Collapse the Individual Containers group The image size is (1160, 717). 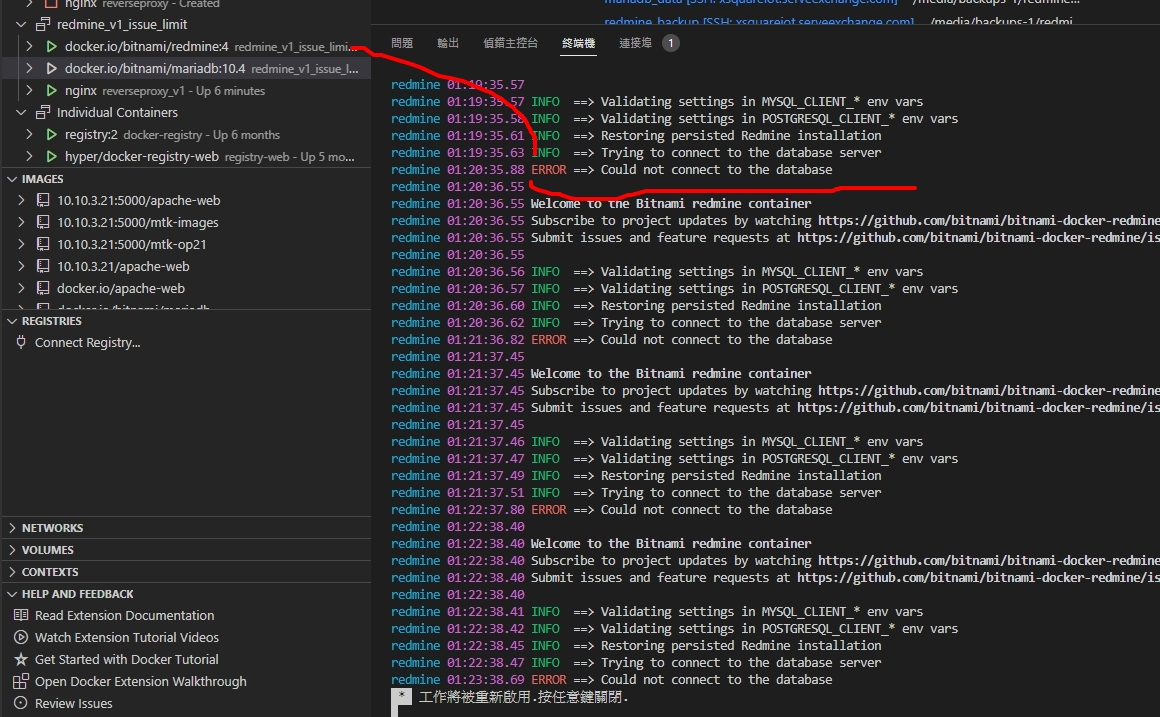22,112
